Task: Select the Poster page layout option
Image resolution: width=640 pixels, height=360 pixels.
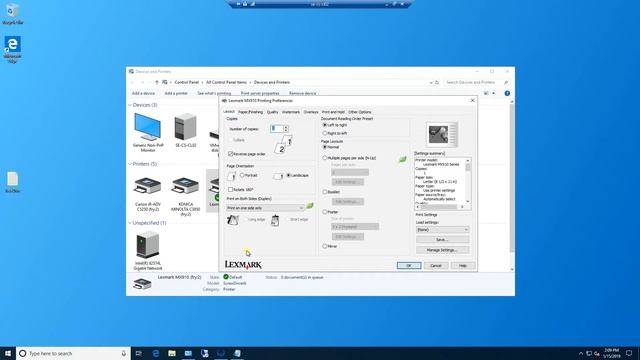Action: coord(325,212)
